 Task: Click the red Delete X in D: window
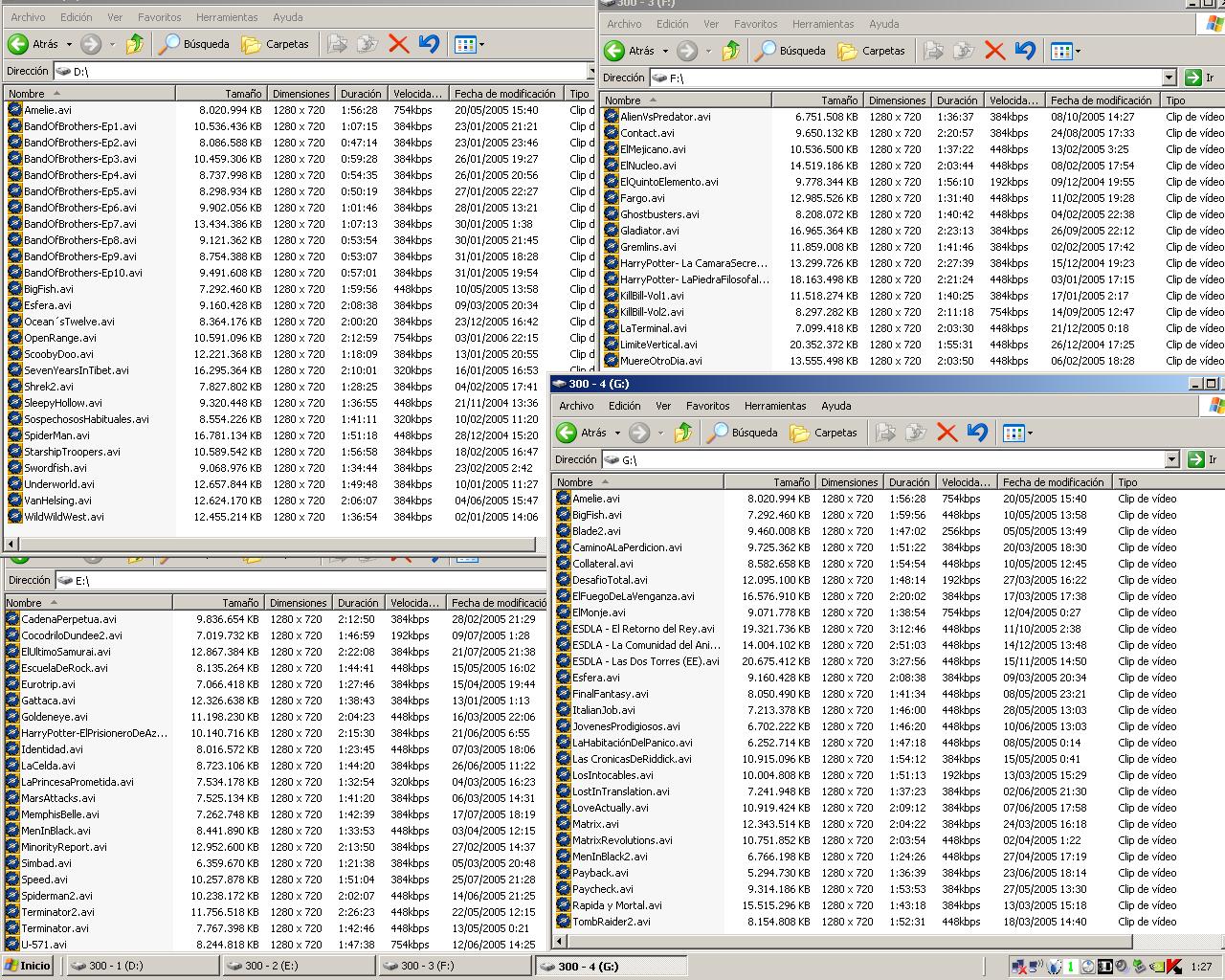399,44
